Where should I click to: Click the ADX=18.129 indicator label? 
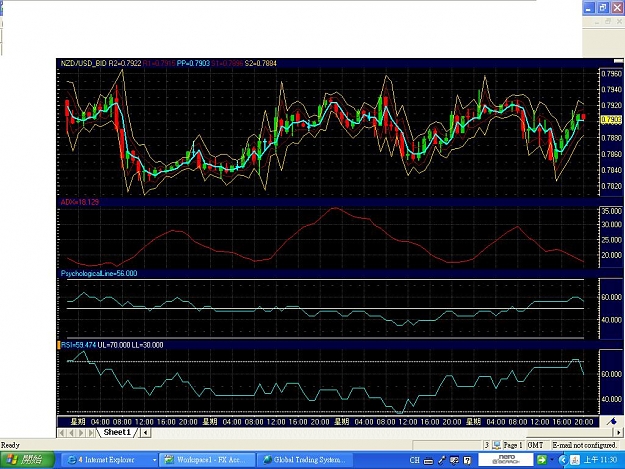[80, 202]
